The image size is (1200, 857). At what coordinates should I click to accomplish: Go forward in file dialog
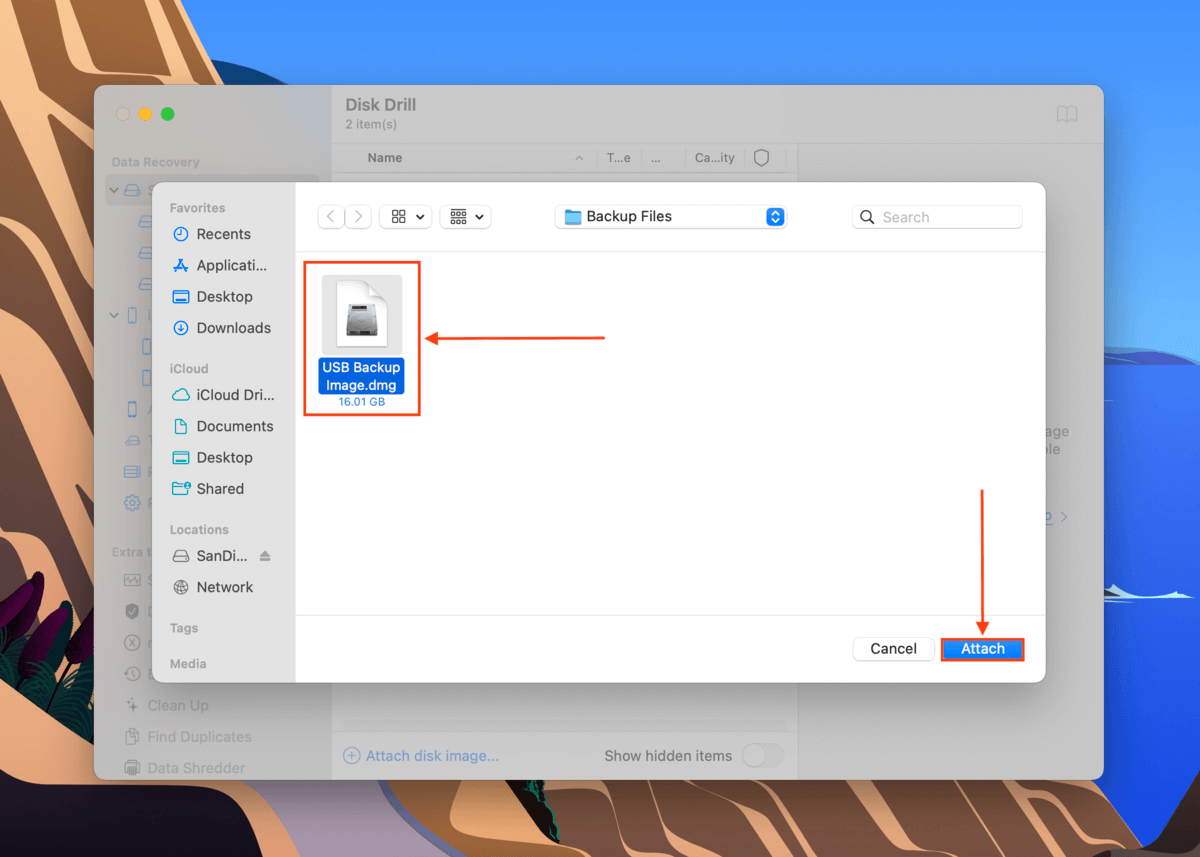[359, 216]
